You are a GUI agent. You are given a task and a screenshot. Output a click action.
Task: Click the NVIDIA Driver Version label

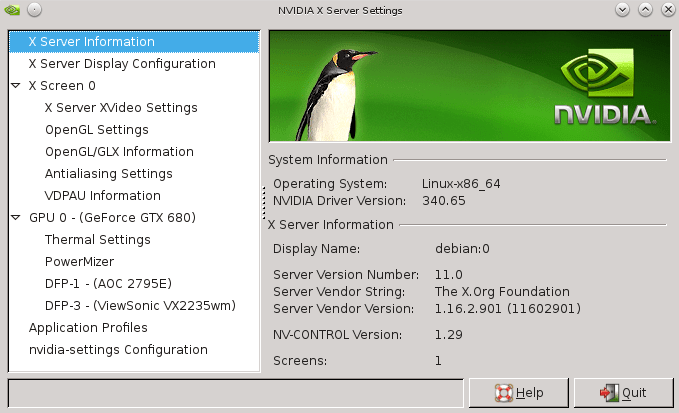point(340,201)
